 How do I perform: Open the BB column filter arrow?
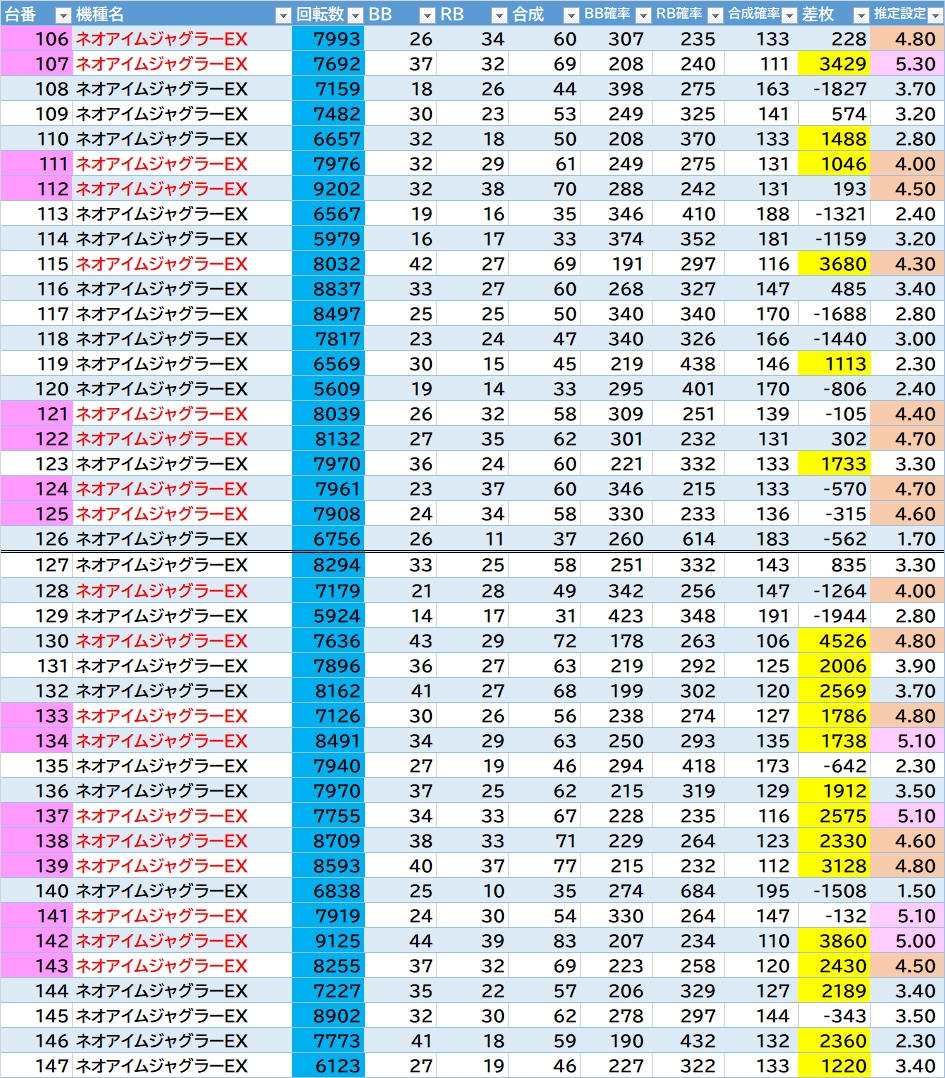427,15
